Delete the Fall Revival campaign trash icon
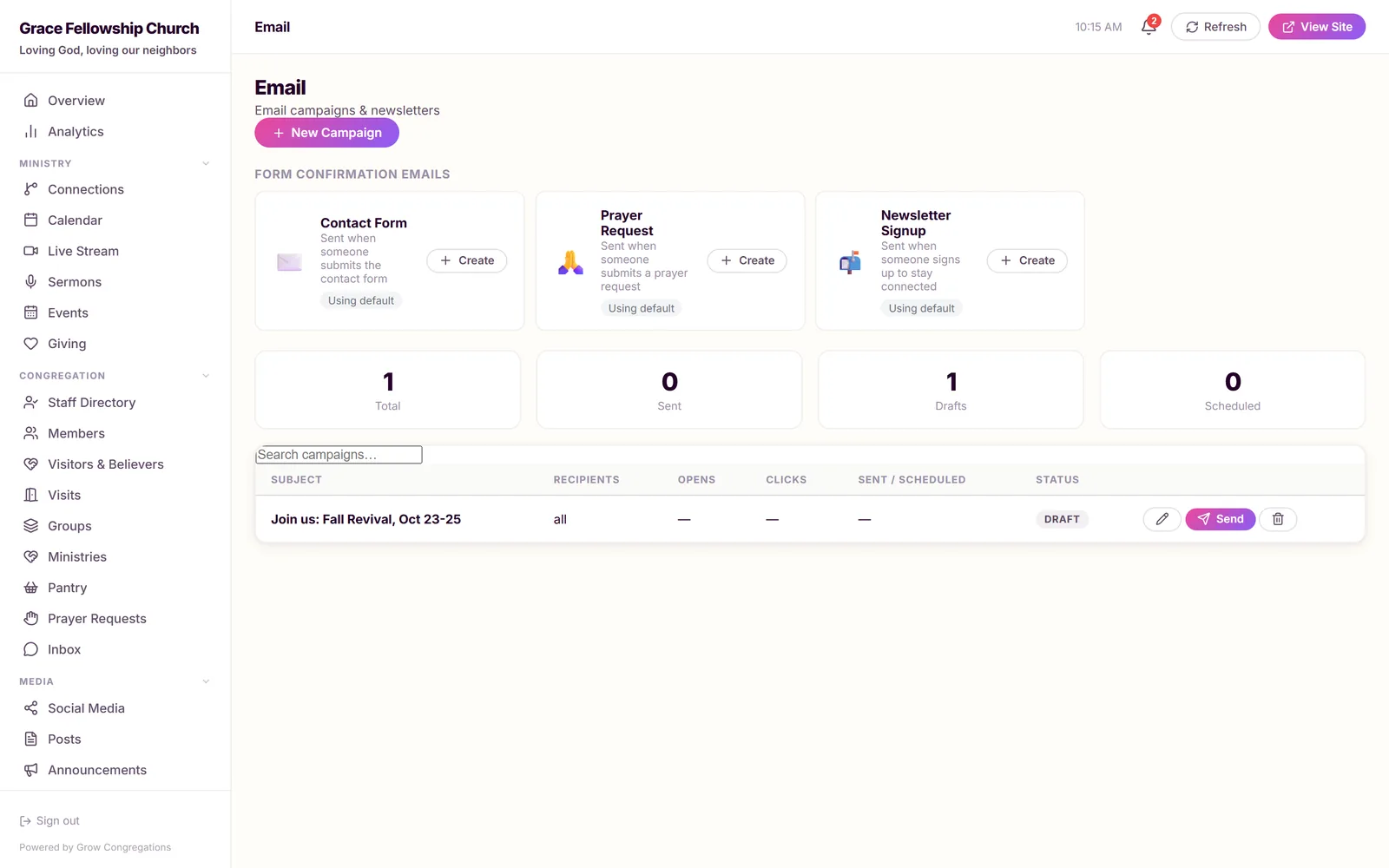The width and height of the screenshot is (1389, 868). 1278,519
